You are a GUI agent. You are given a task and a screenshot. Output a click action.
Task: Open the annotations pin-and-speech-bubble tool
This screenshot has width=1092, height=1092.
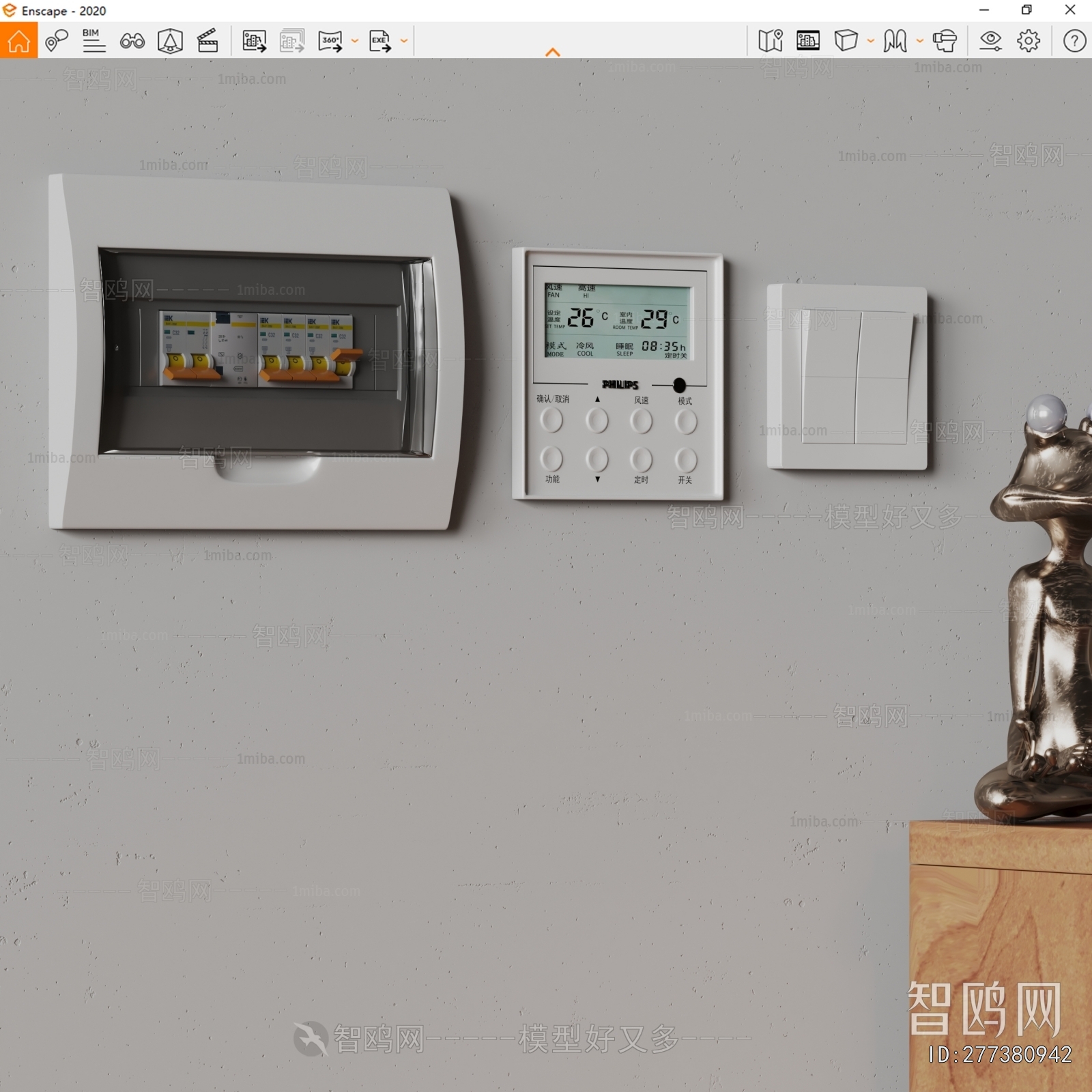[56, 40]
